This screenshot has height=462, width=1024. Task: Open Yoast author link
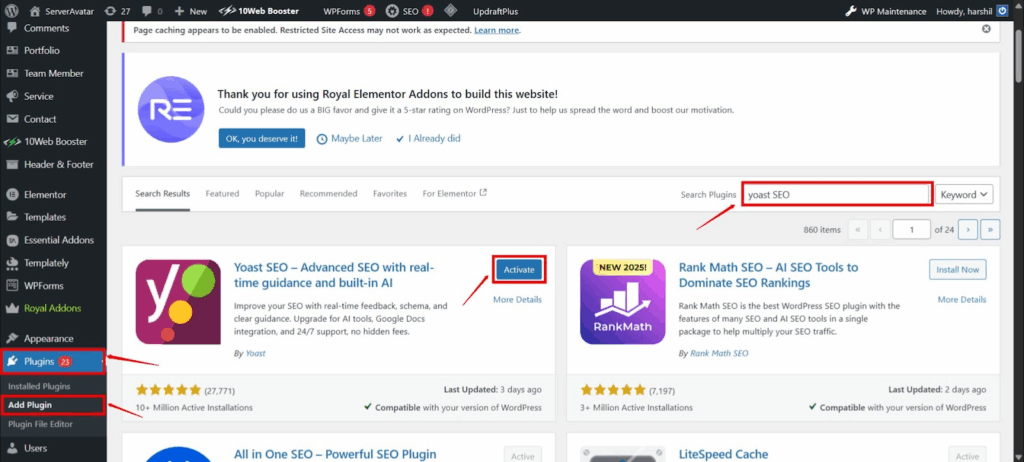pos(255,354)
